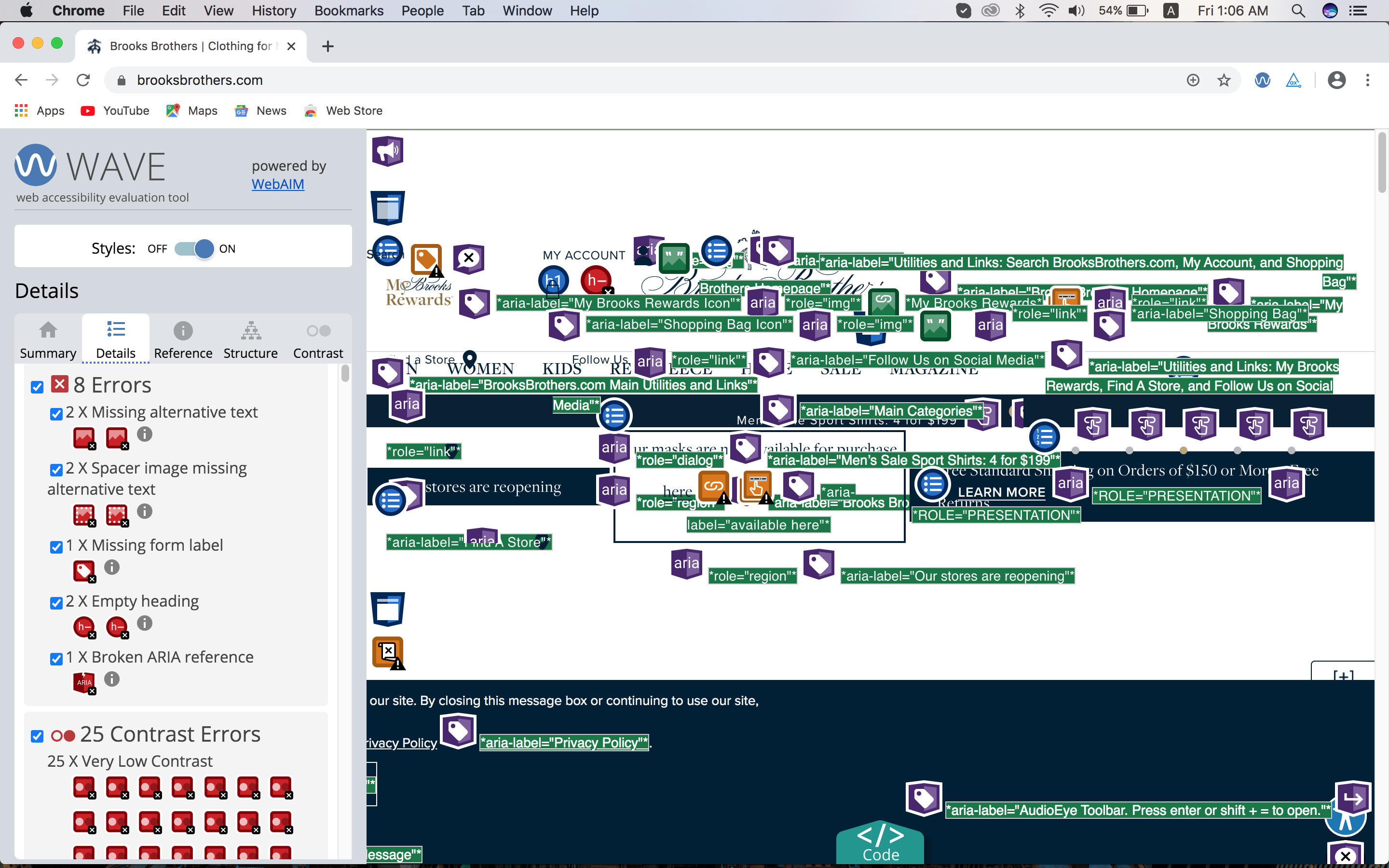
Task: Uncheck Spacer image missing alternative text checkbox
Action: point(56,470)
